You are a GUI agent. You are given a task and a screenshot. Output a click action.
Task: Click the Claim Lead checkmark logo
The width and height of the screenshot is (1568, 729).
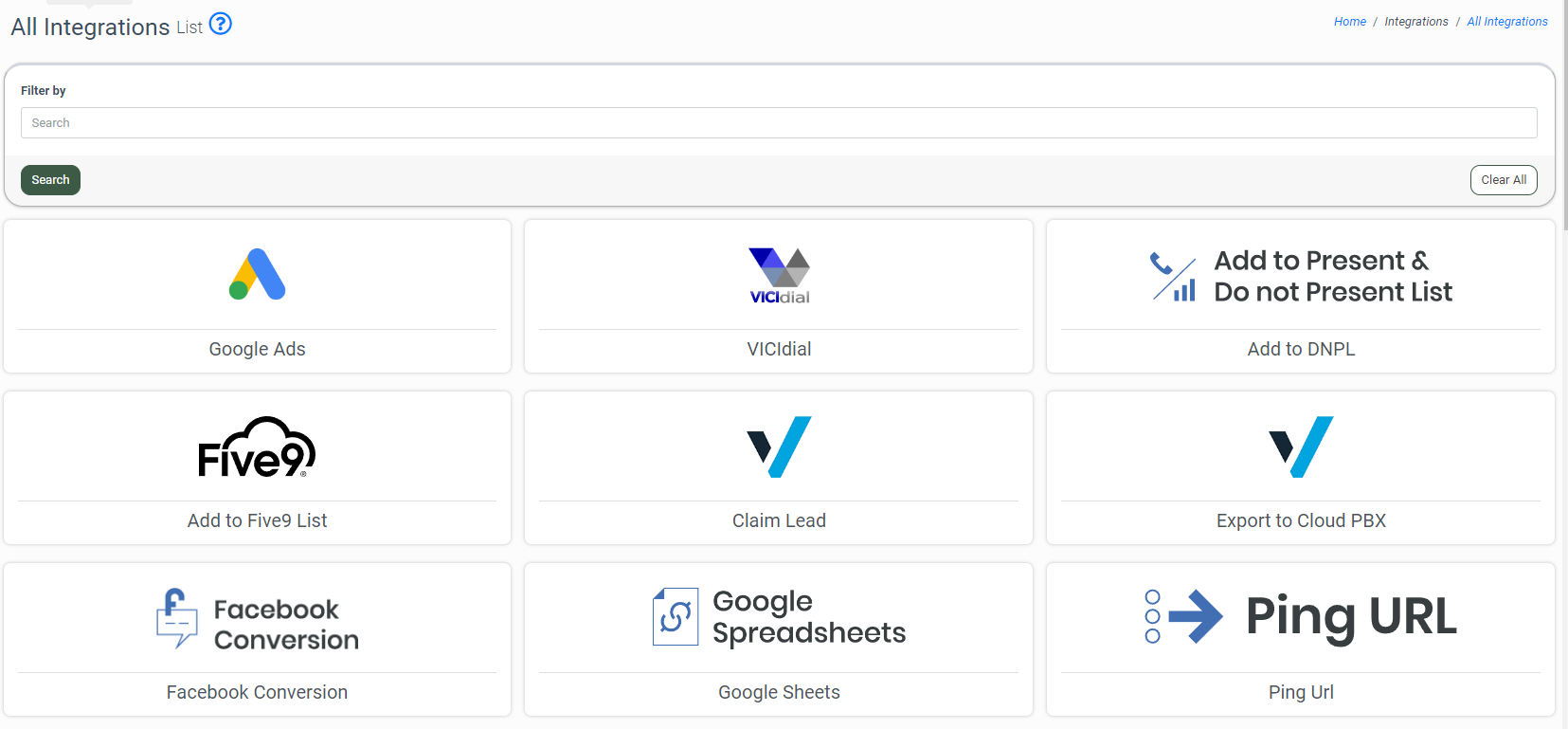[779, 447]
